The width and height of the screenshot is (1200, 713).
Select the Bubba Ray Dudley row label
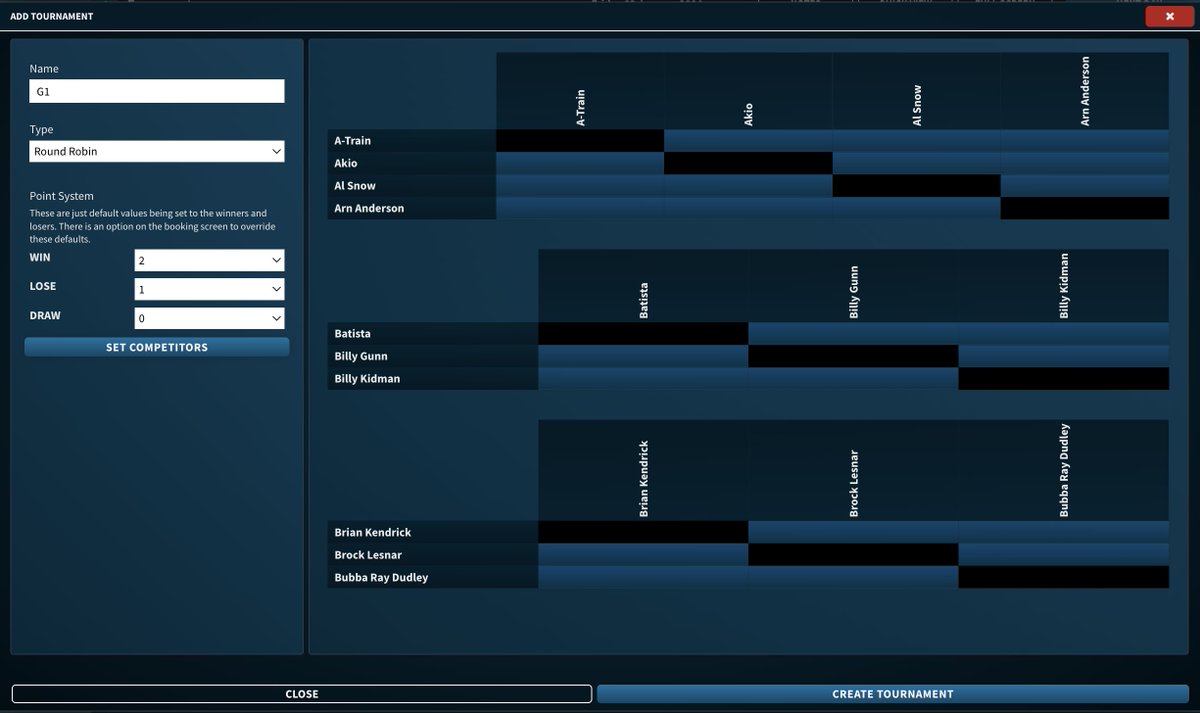433,577
